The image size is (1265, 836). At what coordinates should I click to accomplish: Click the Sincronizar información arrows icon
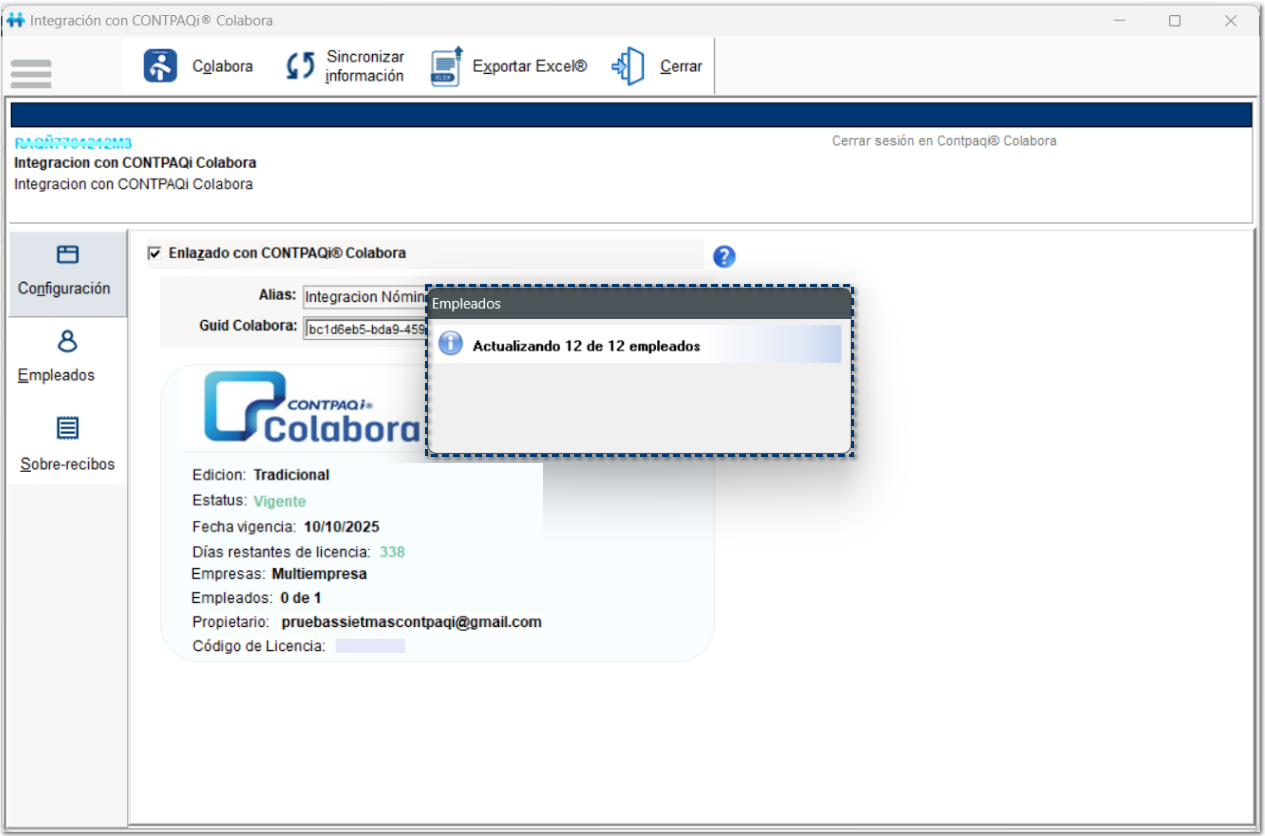pos(300,67)
